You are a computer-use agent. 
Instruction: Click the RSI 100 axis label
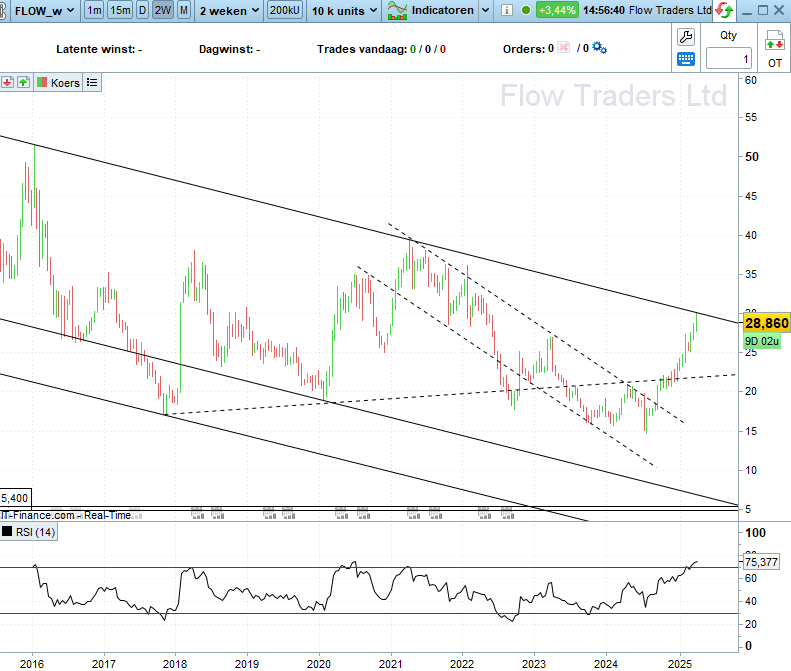(x=755, y=533)
